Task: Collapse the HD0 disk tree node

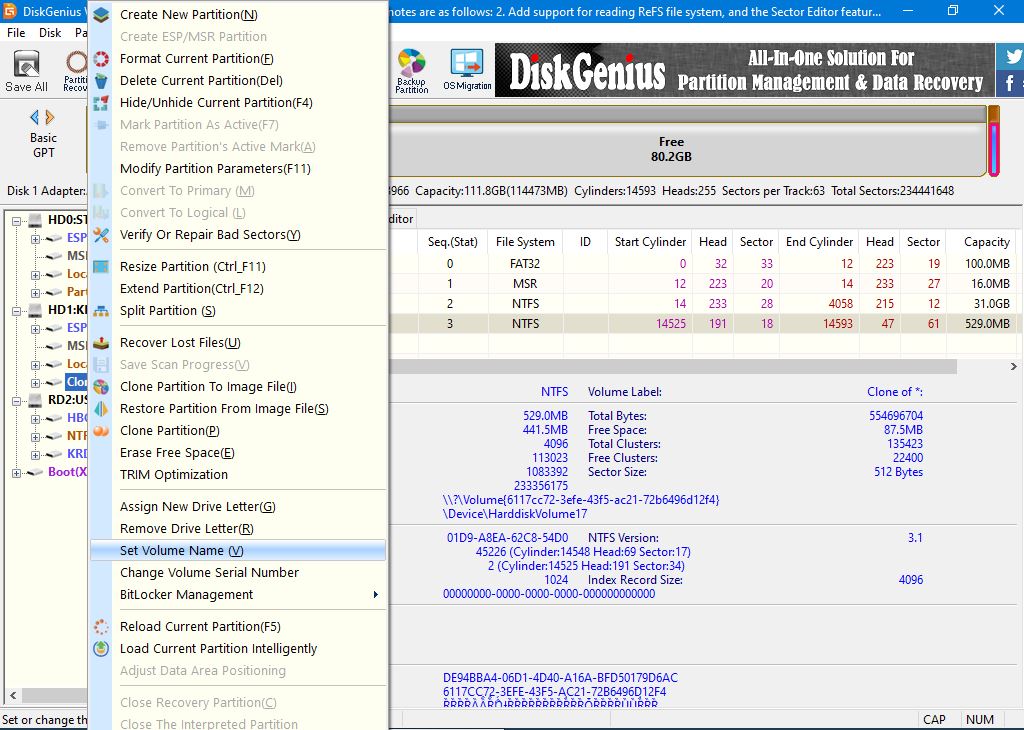Action: coord(18,221)
